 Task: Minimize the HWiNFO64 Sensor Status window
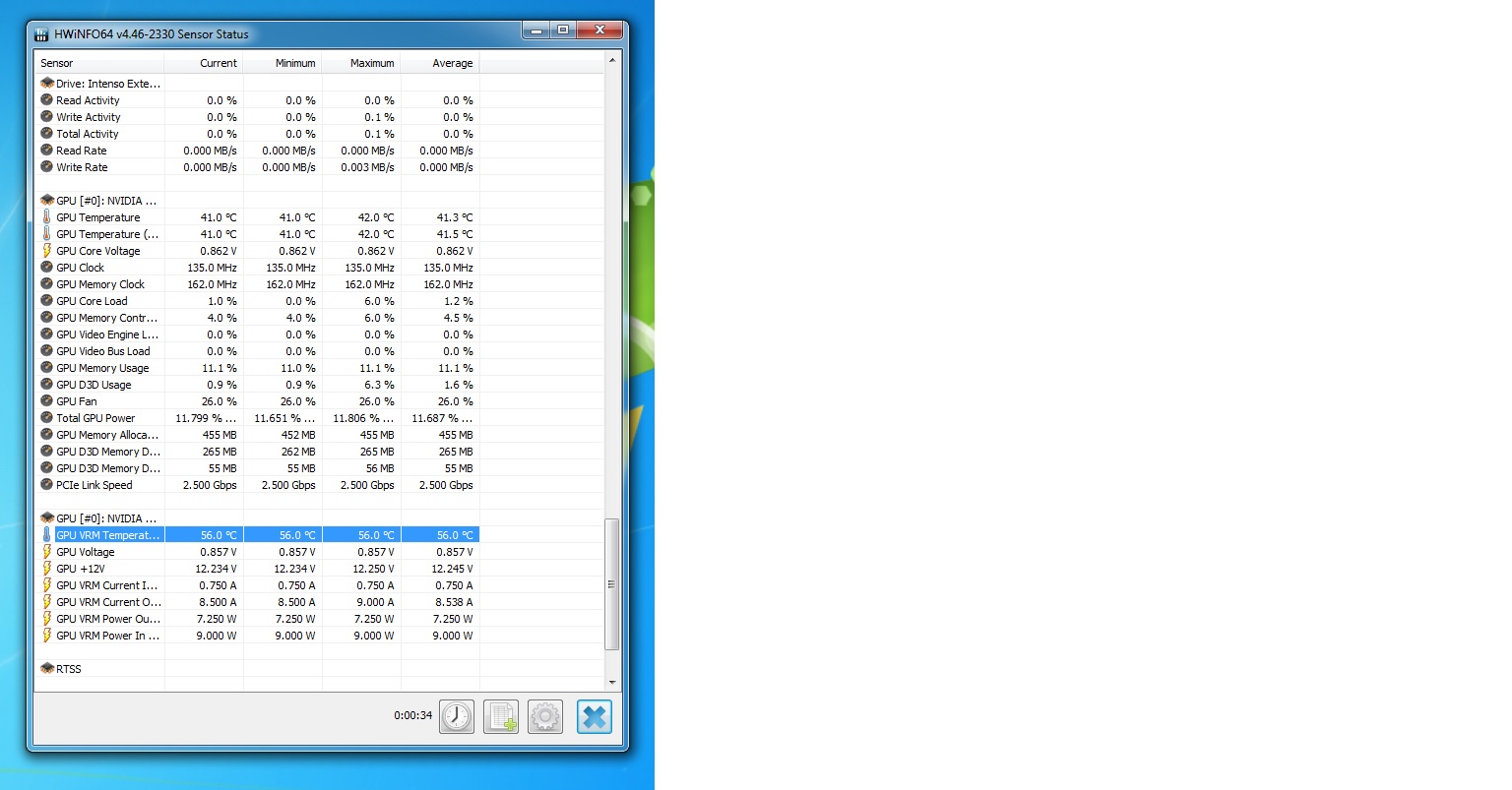click(x=535, y=31)
